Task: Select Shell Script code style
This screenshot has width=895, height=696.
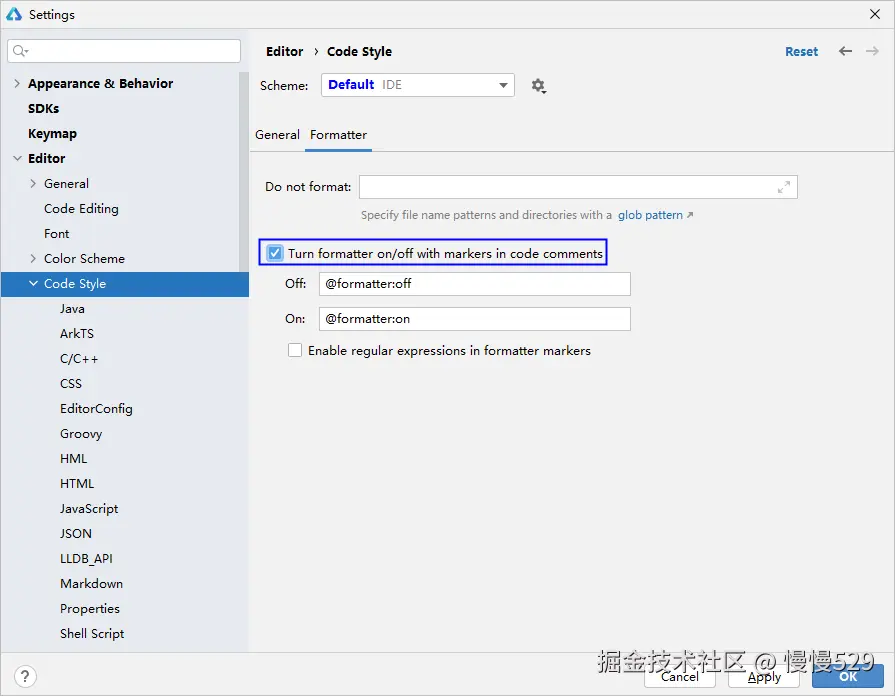Action: [92, 634]
